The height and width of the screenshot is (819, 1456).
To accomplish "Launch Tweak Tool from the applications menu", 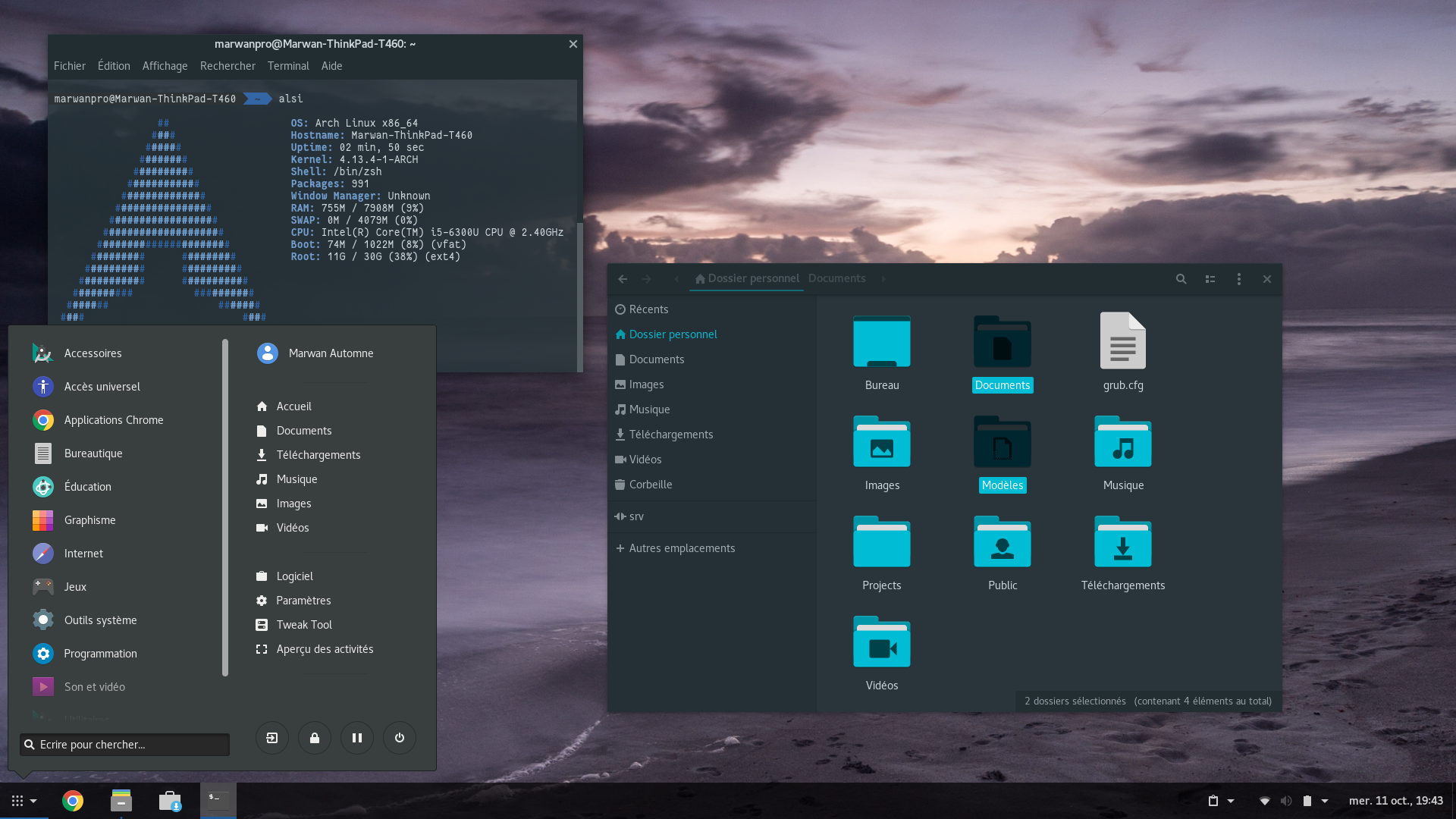I will tap(304, 624).
